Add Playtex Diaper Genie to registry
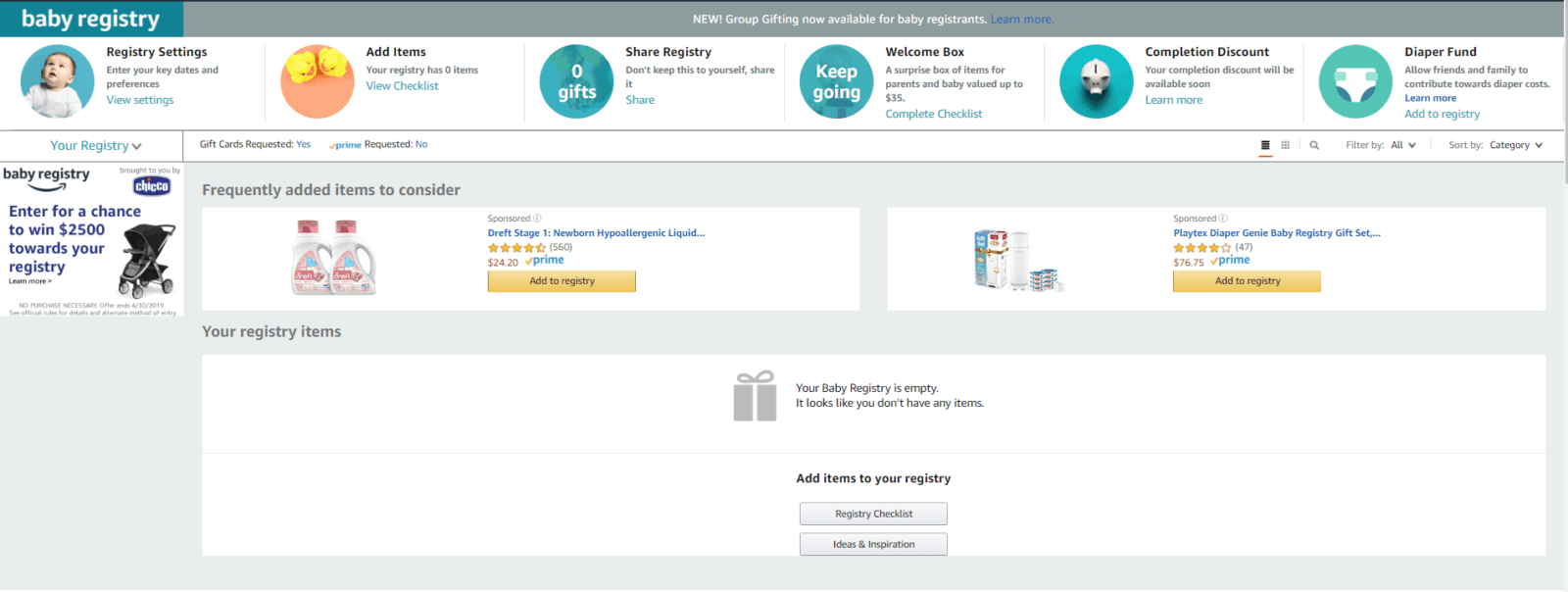Image resolution: width=1568 pixels, height=592 pixels. [1247, 281]
